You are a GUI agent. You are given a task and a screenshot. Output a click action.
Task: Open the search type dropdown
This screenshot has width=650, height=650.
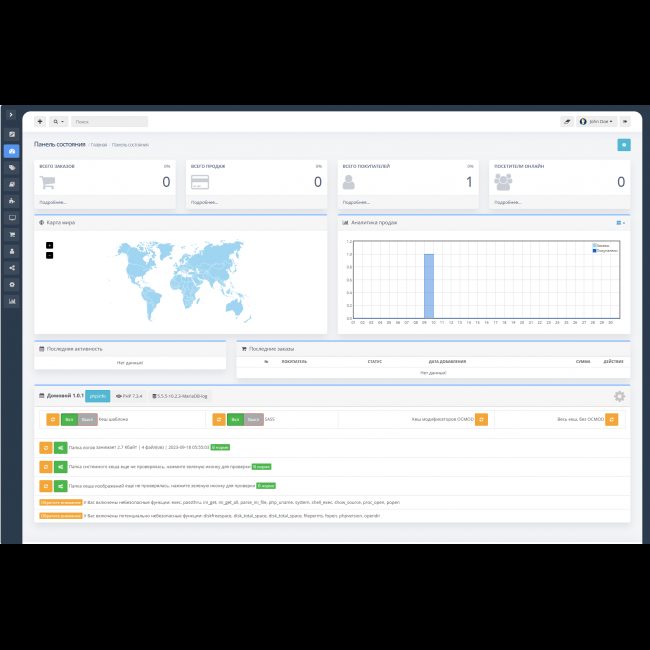pyautogui.click(x=58, y=121)
